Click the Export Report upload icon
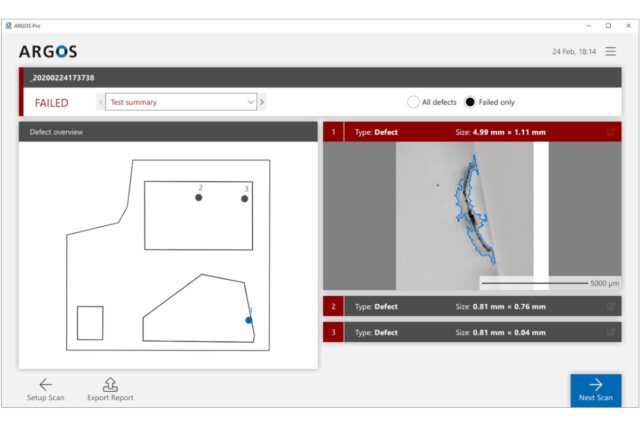This screenshot has width=640, height=427. pyautogui.click(x=110, y=384)
